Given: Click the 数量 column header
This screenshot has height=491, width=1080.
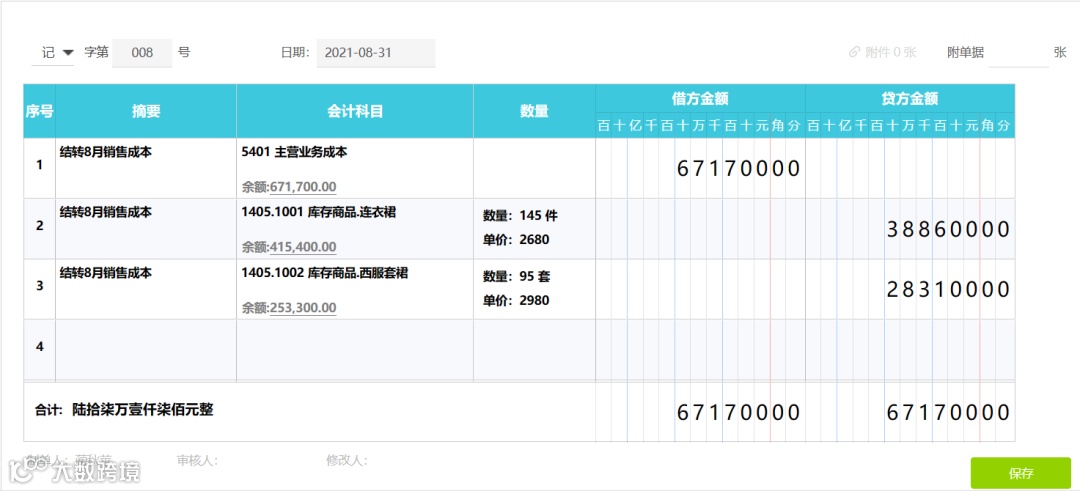Looking at the screenshot, I should [534, 111].
